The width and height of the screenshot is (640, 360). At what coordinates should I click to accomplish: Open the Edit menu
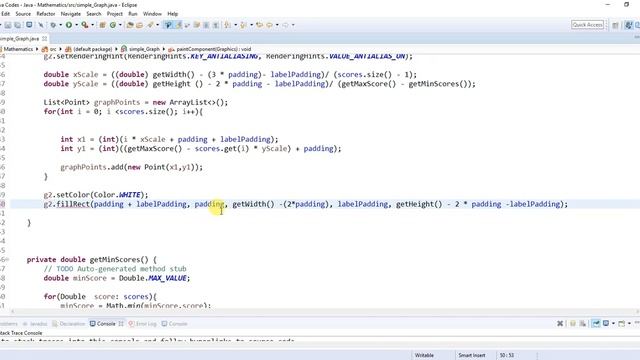[x=5, y=13]
